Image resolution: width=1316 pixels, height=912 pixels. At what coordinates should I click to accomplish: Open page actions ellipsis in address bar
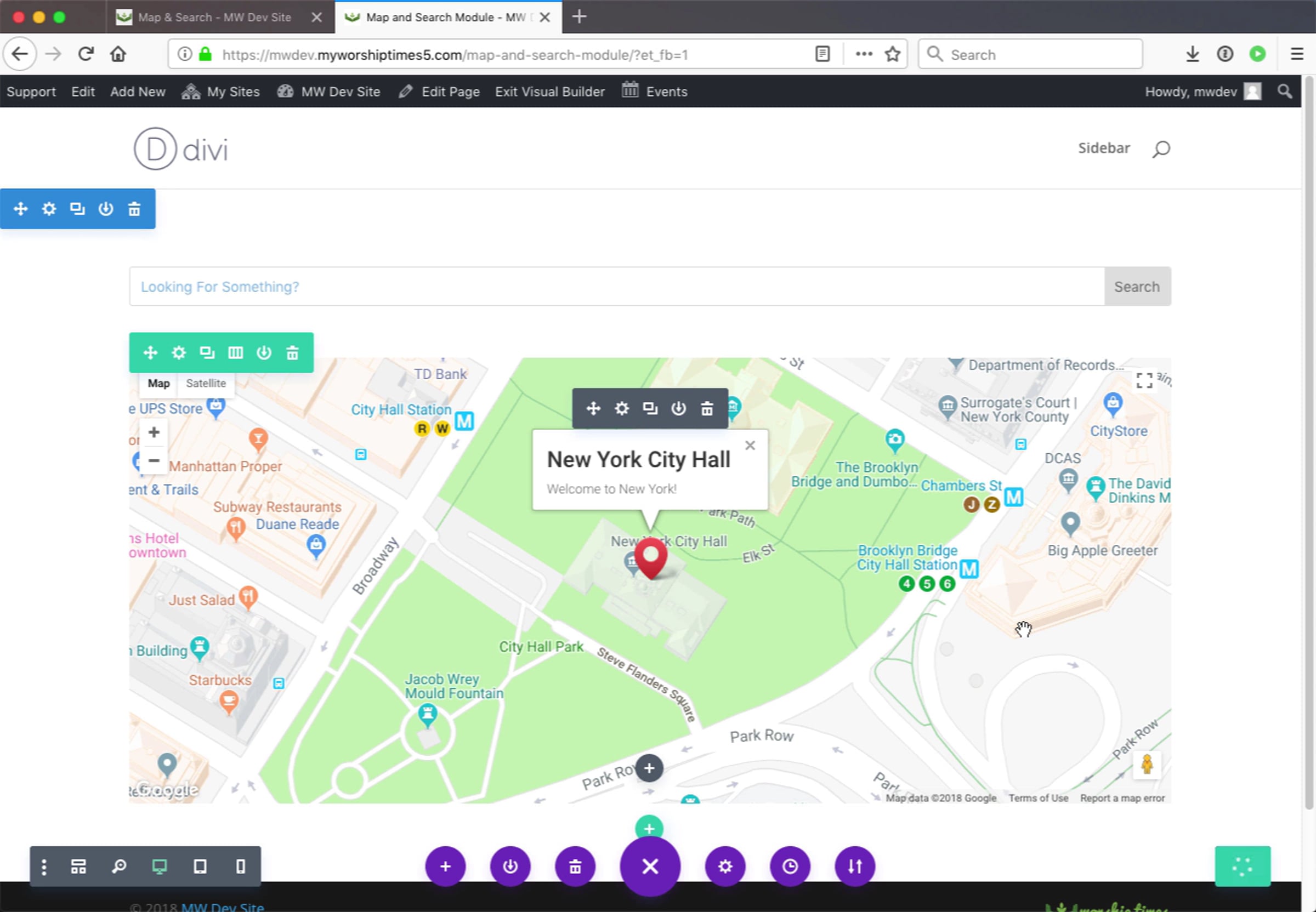click(864, 54)
